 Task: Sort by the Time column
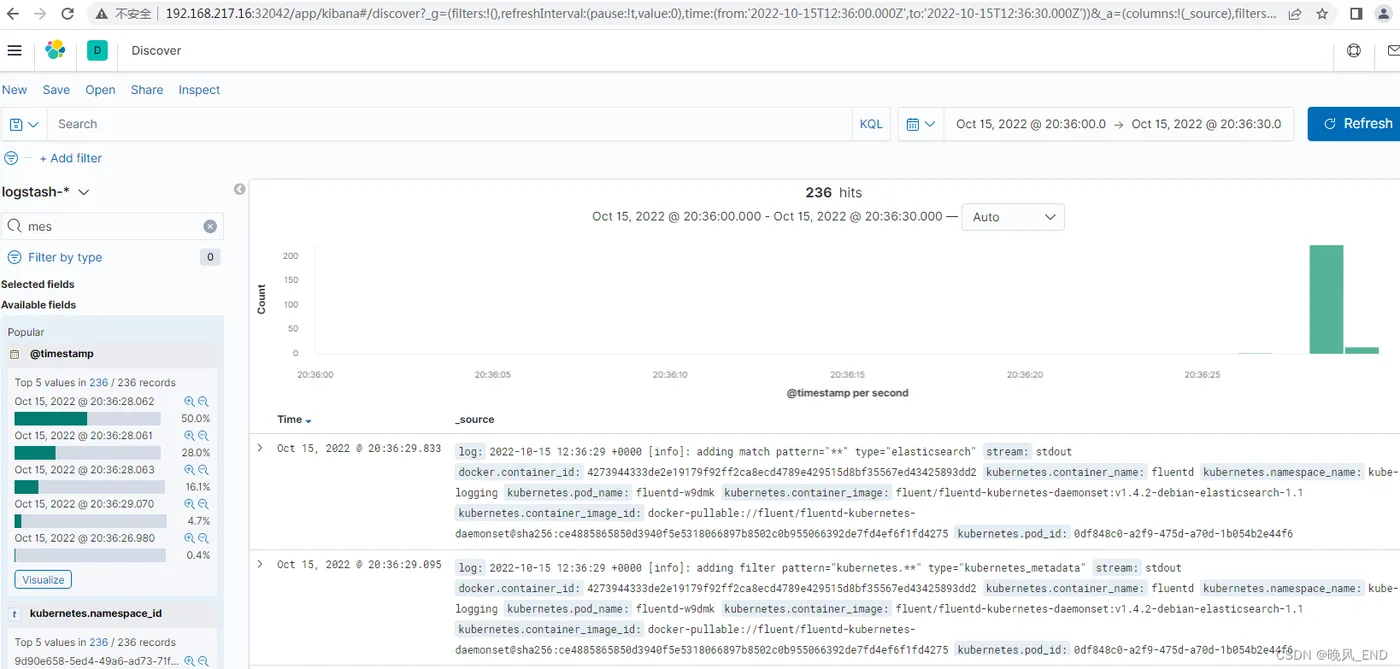pos(295,420)
